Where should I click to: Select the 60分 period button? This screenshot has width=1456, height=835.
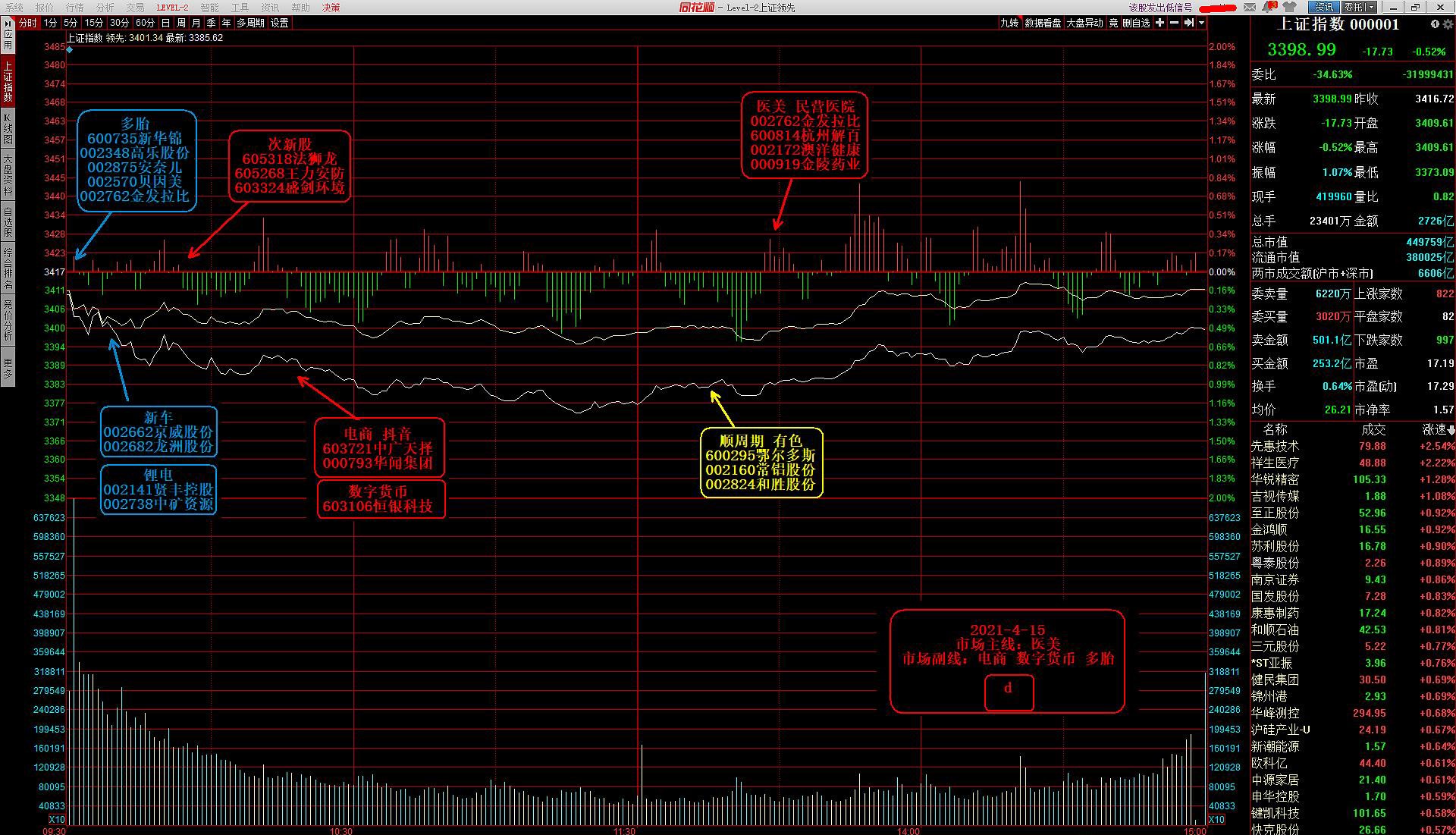[x=144, y=23]
